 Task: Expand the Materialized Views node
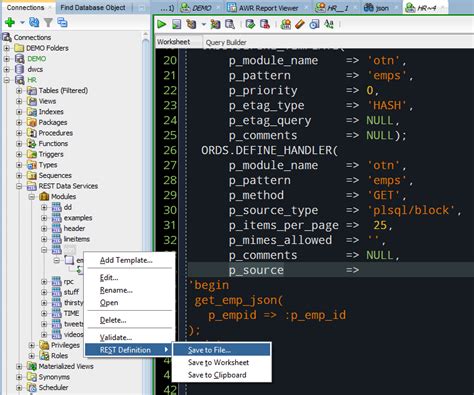pos(19,366)
